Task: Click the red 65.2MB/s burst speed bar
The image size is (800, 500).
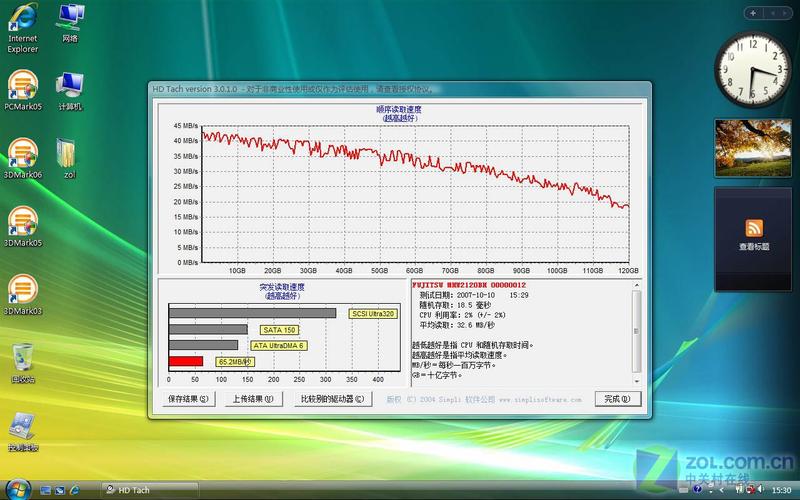Action: (186, 361)
